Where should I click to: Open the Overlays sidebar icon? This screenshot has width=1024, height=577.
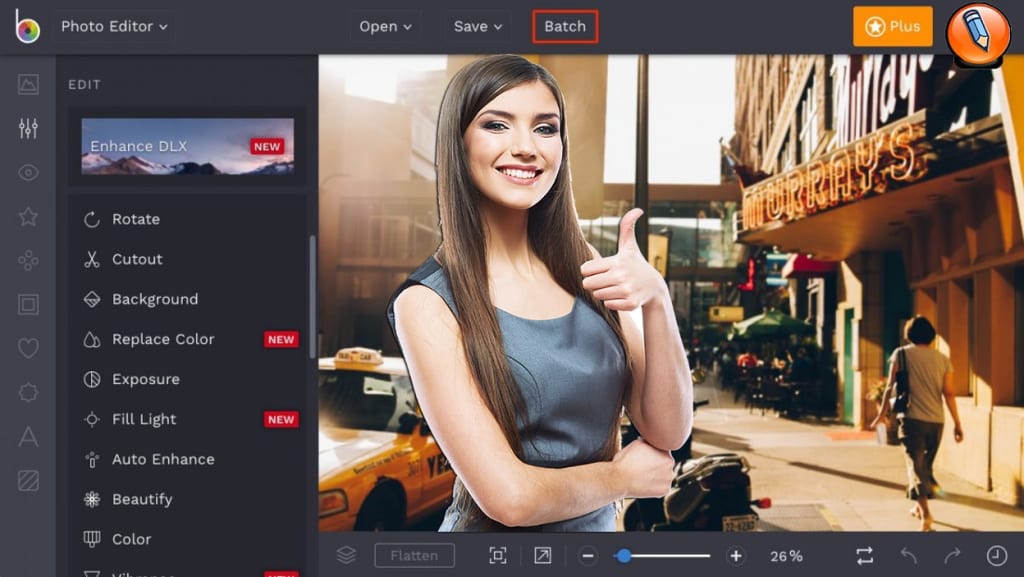coord(28,392)
